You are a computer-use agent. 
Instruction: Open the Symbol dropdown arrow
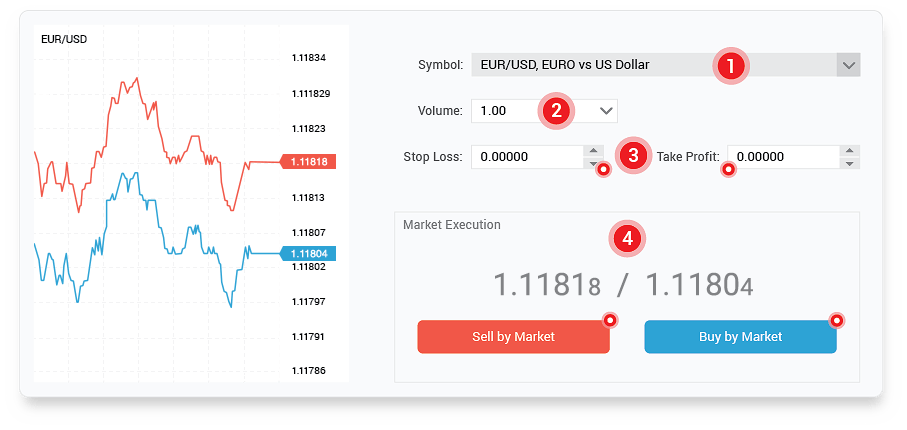coord(849,65)
